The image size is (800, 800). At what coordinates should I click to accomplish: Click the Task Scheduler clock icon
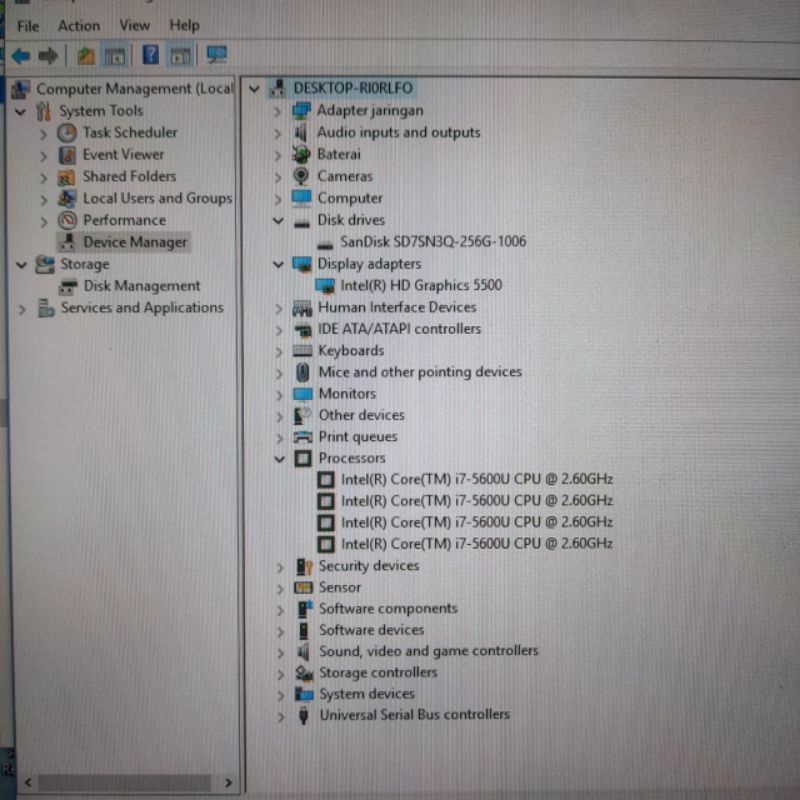pos(67,133)
